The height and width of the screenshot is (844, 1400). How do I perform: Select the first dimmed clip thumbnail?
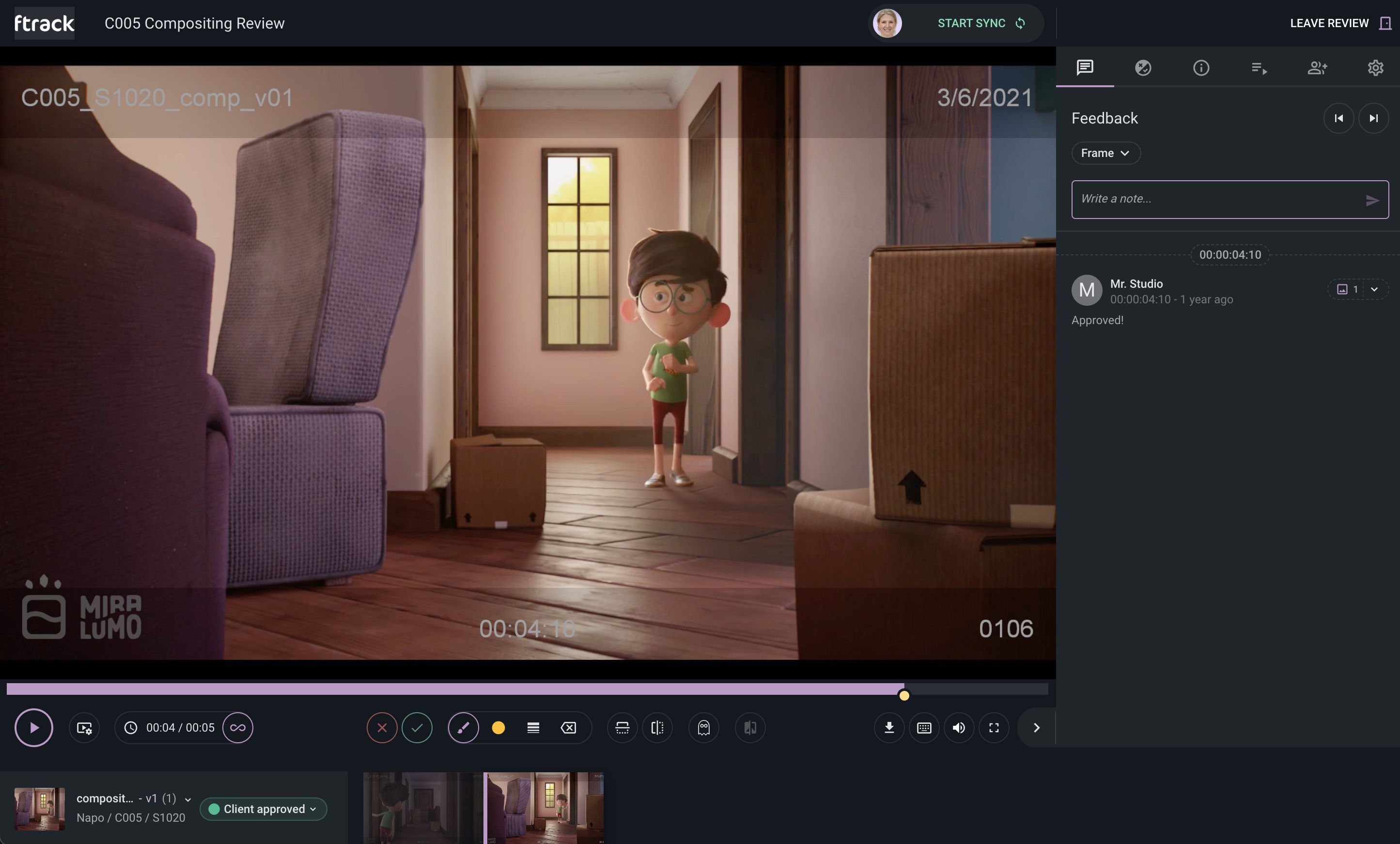tap(423, 808)
